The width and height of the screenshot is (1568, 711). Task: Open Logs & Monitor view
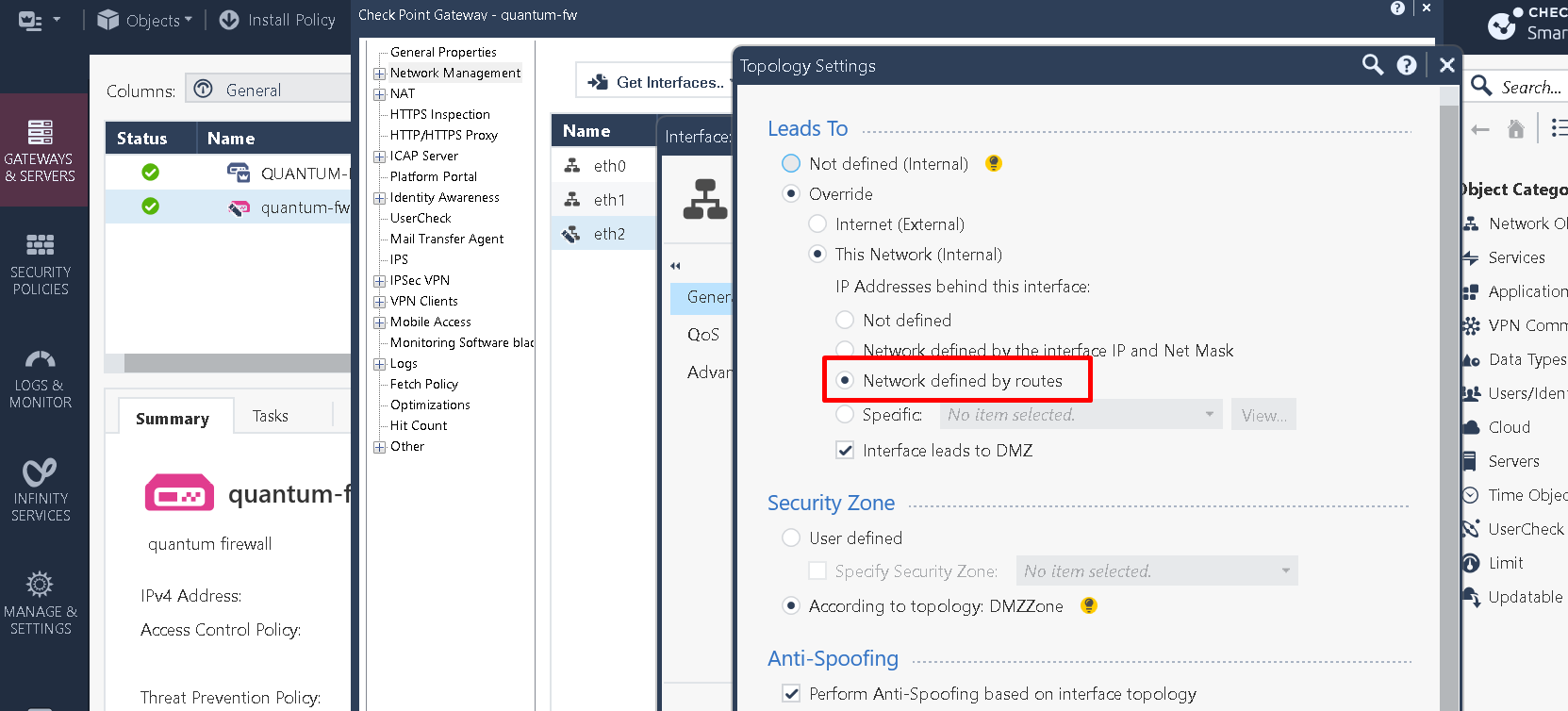tap(41, 378)
